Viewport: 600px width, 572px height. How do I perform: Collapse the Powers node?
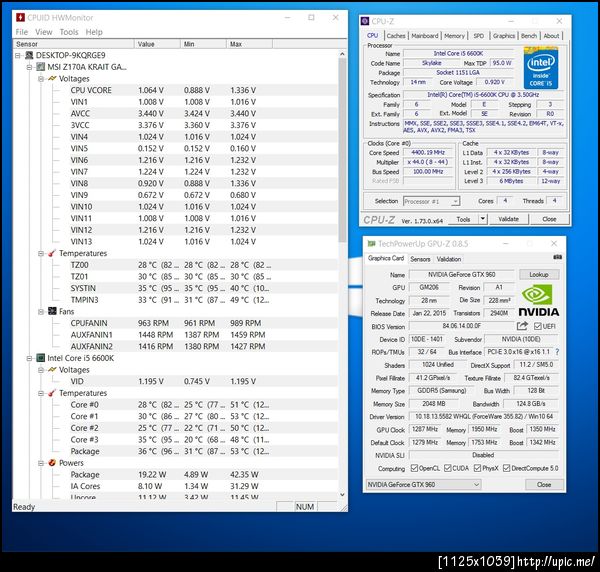pos(41,463)
